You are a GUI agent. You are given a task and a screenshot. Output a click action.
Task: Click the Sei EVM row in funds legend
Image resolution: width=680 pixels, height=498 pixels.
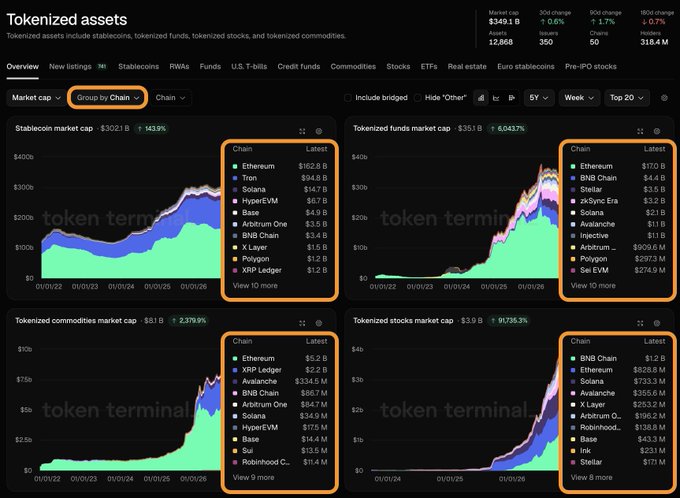pos(618,270)
